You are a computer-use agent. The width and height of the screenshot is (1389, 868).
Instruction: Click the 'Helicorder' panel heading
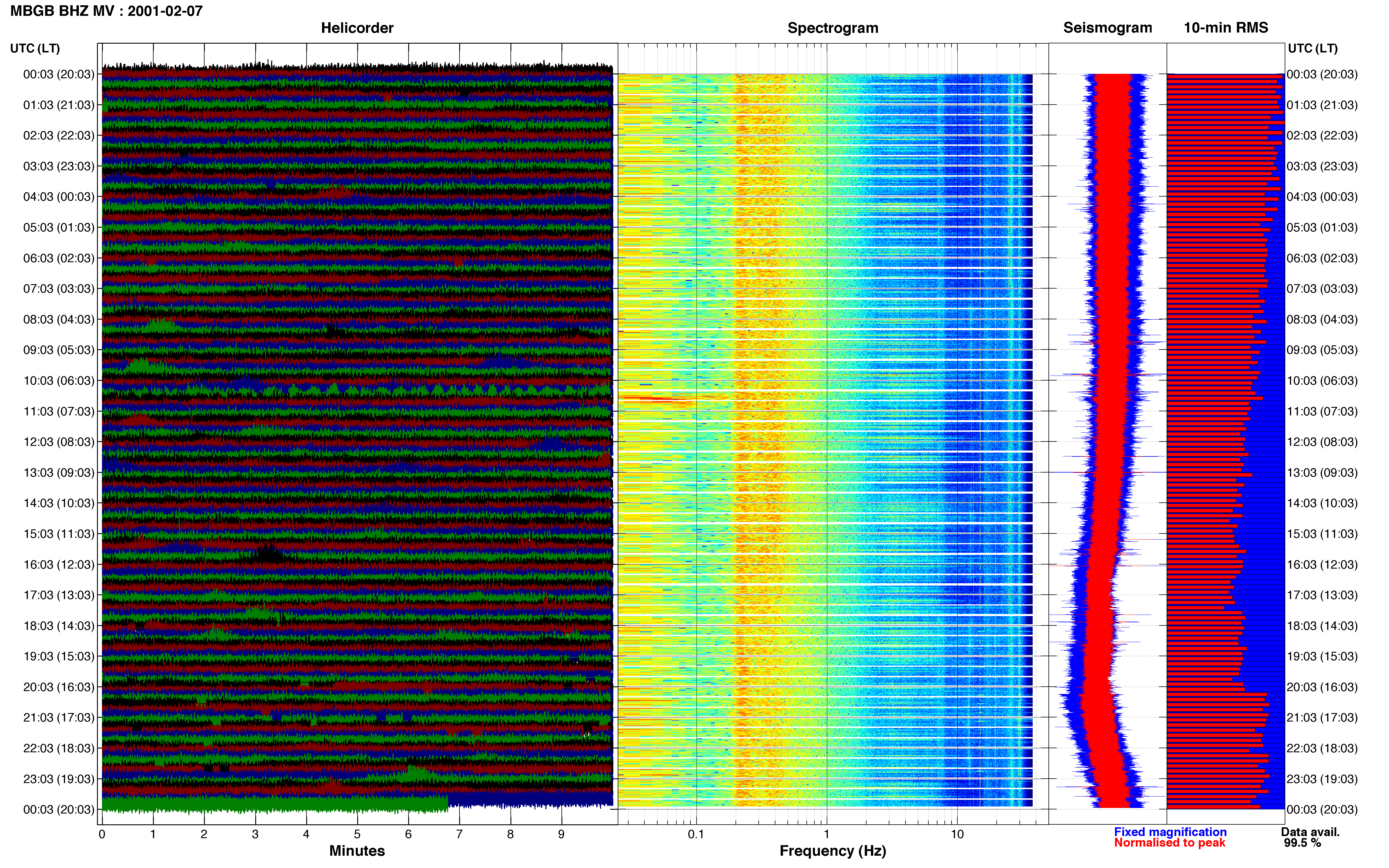point(357,28)
